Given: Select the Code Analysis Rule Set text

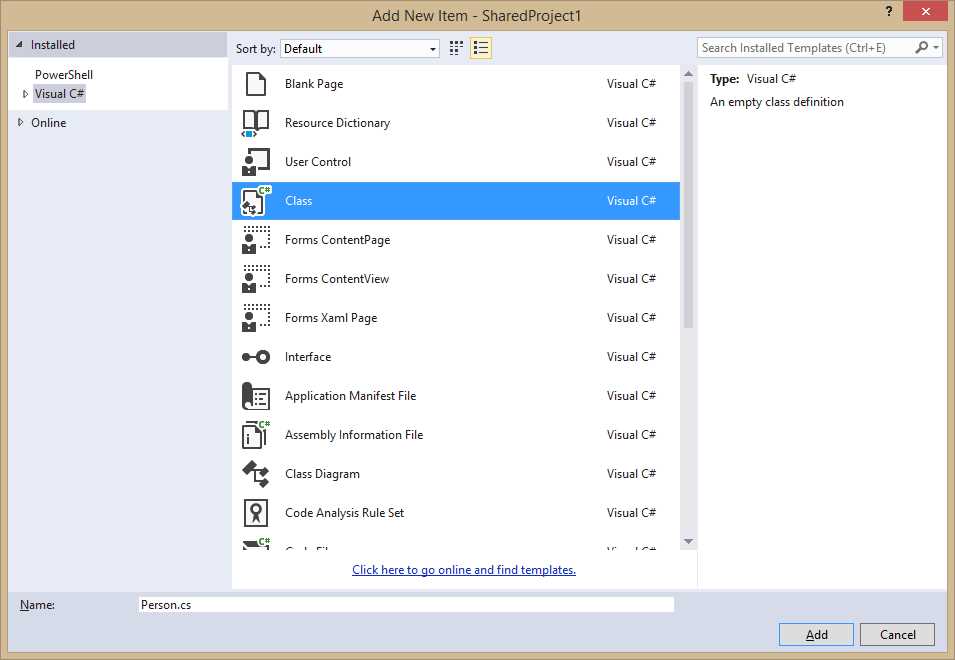Looking at the screenshot, I should pos(344,513).
